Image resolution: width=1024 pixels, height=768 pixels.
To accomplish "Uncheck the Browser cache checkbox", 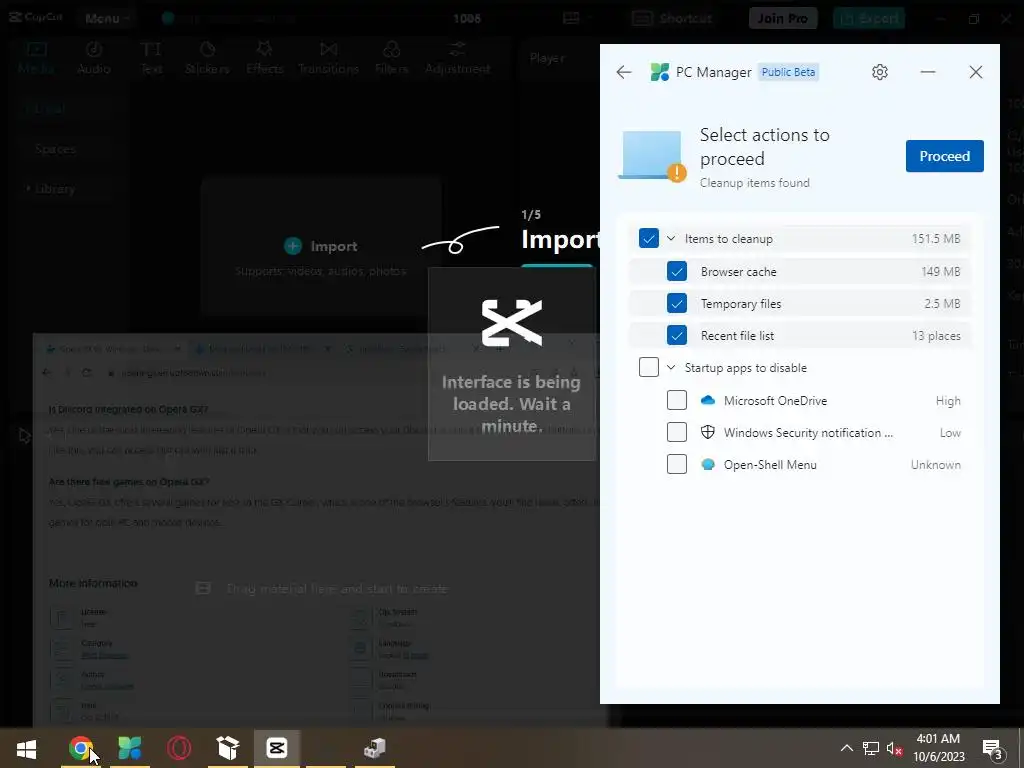I will (677, 271).
